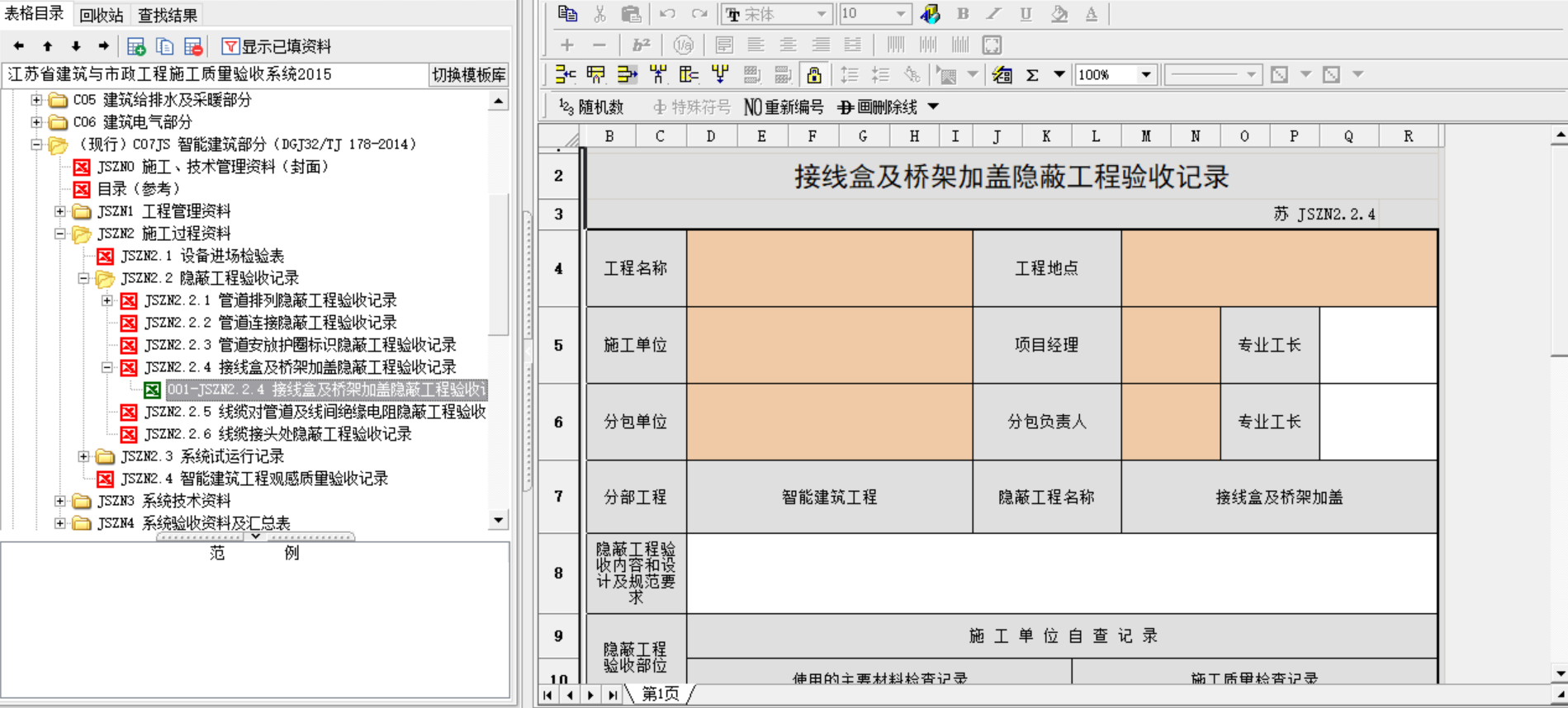Click the formula edit pencil icon
Viewport: 1568px width, 708px height.
point(1002,75)
